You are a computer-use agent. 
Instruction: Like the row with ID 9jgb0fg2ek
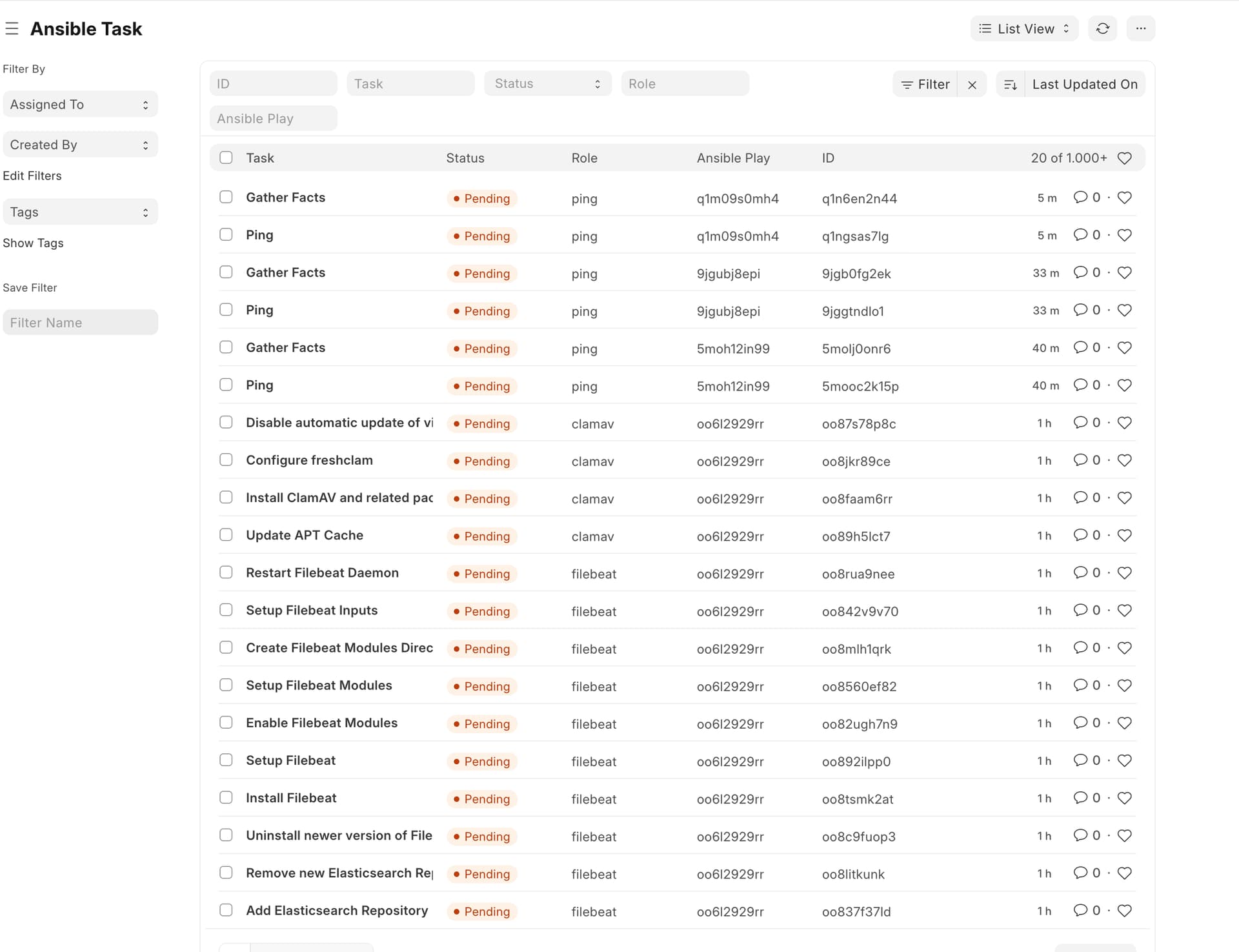[x=1124, y=272]
